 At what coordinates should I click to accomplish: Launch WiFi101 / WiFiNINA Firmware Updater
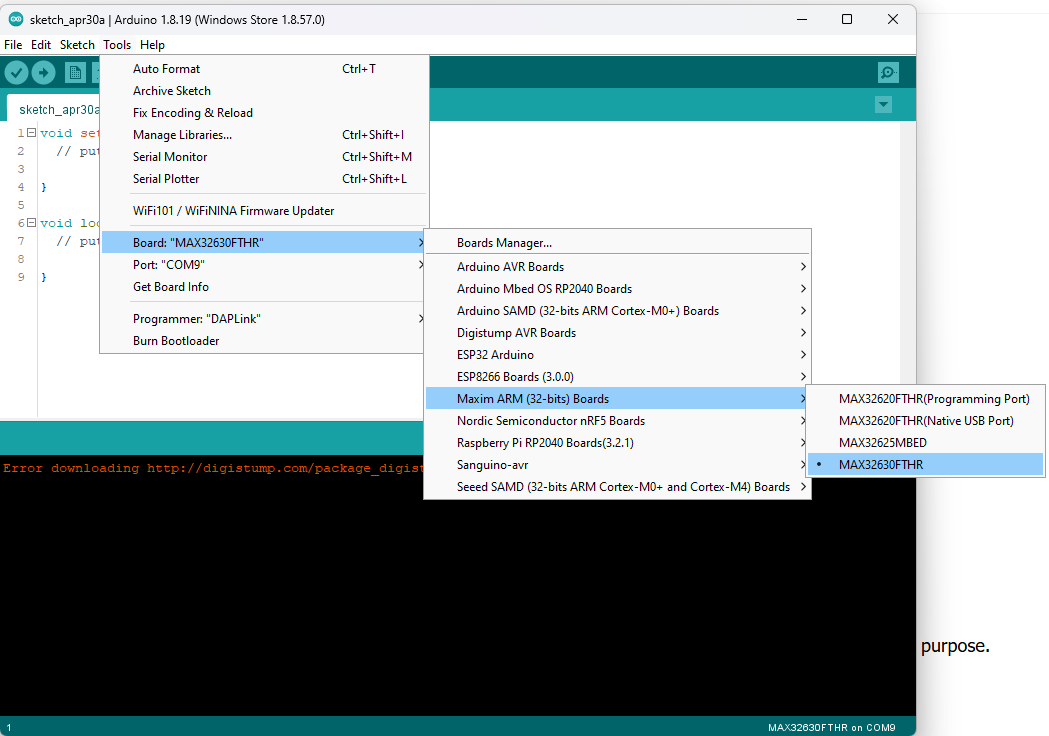pyautogui.click(x=264, y=211)
